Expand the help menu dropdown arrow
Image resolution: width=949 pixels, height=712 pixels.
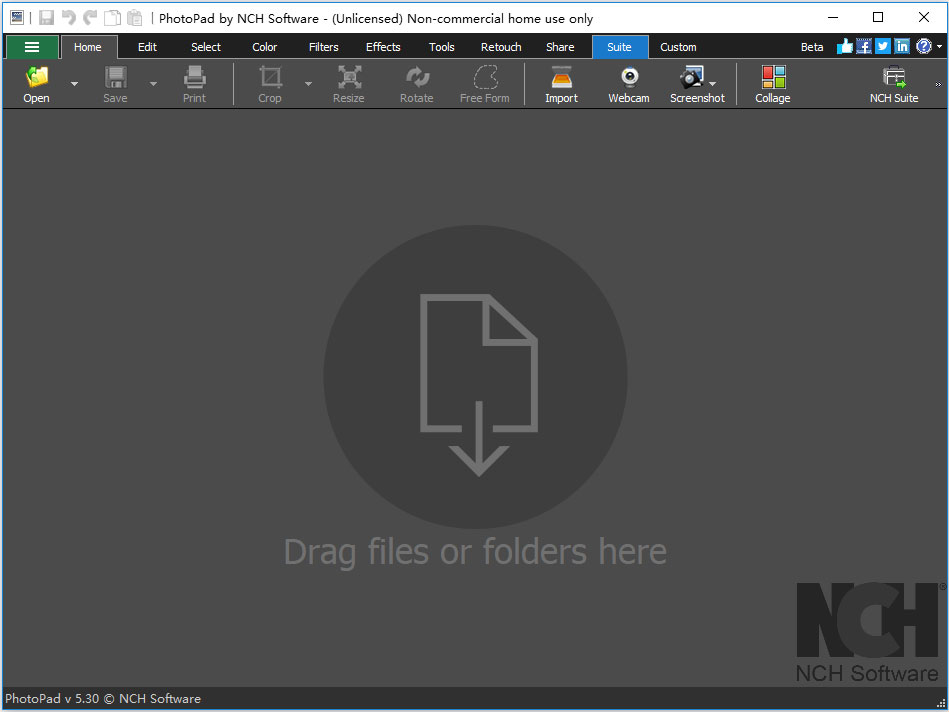(939, 47)
